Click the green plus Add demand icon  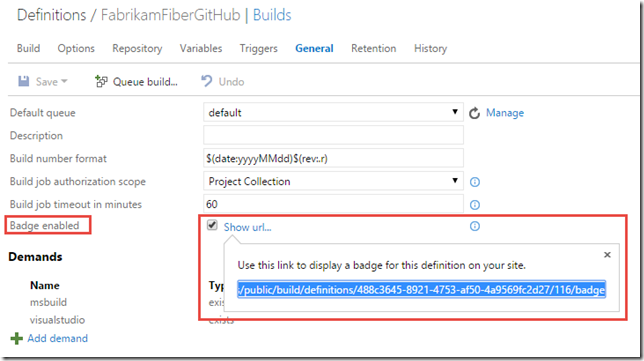point(16,338)
